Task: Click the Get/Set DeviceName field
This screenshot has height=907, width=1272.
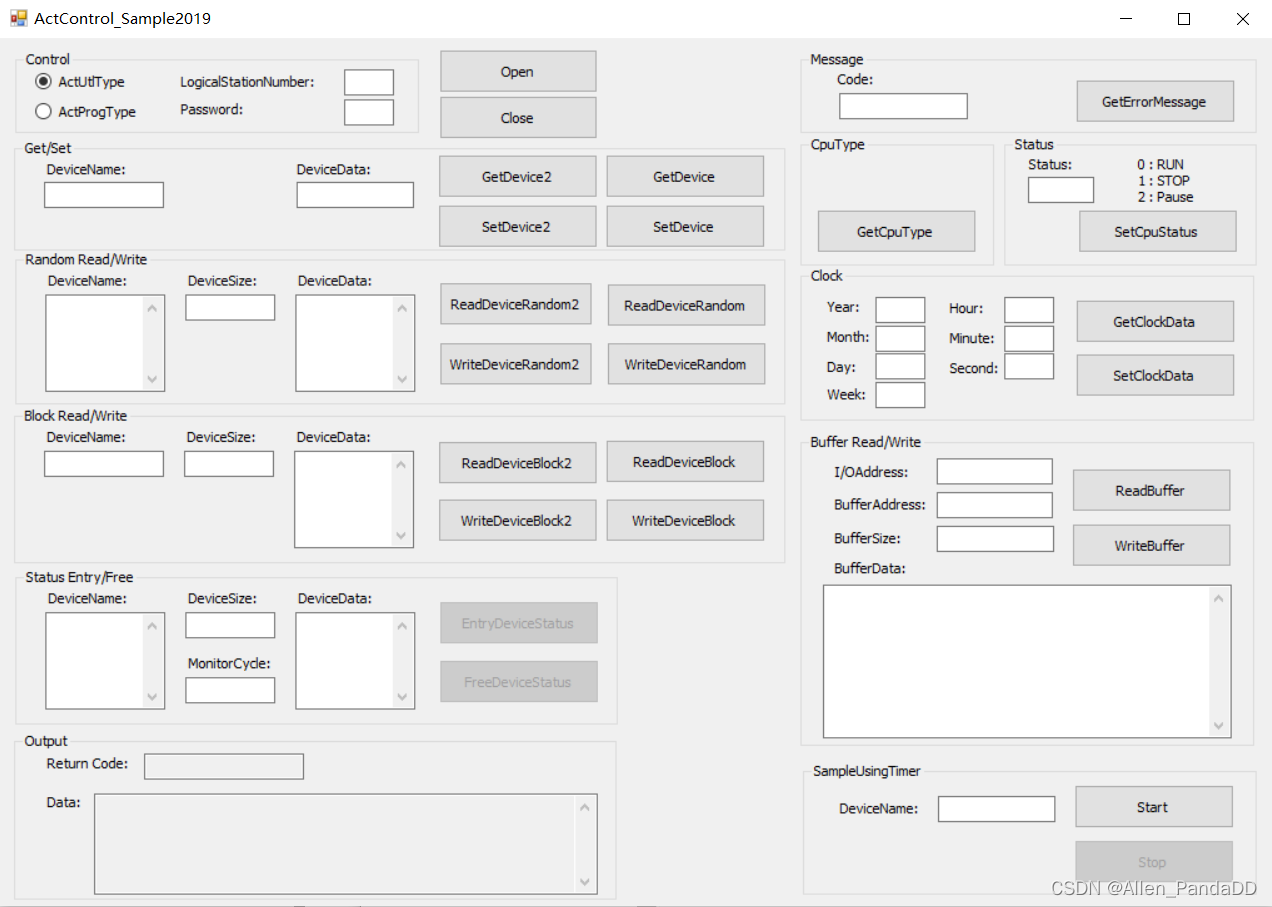Action: [x=104, y=195]
